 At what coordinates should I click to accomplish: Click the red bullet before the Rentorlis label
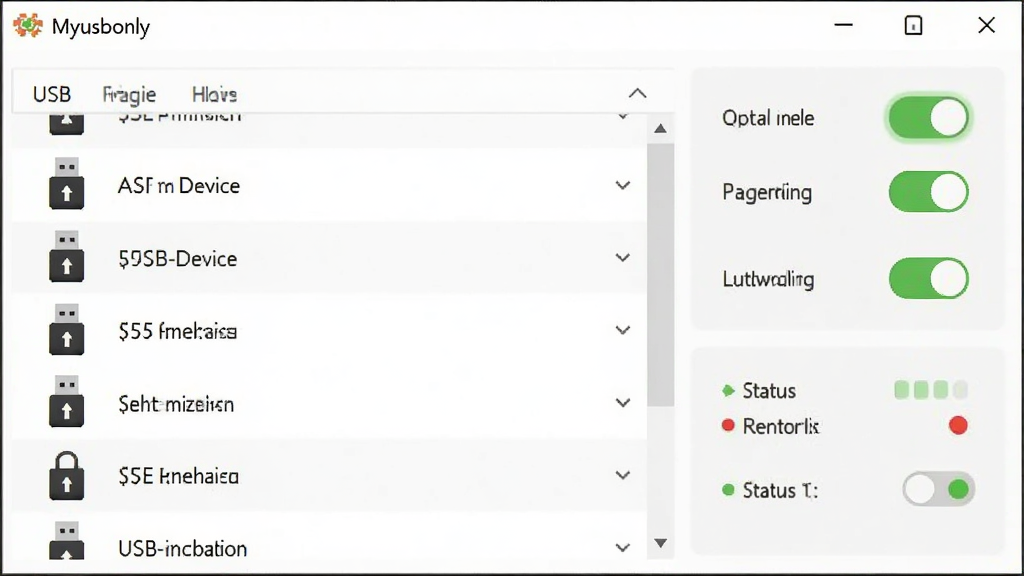pyautogui.click(x=728, y=426)
